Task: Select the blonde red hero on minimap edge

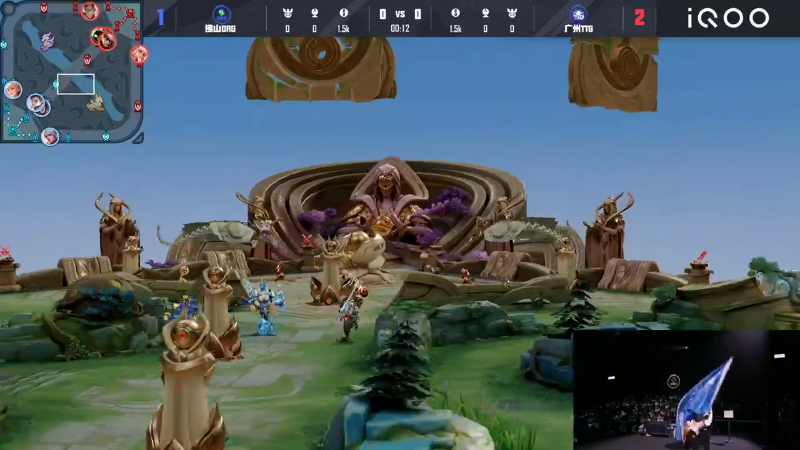Action: pos(139,54)
